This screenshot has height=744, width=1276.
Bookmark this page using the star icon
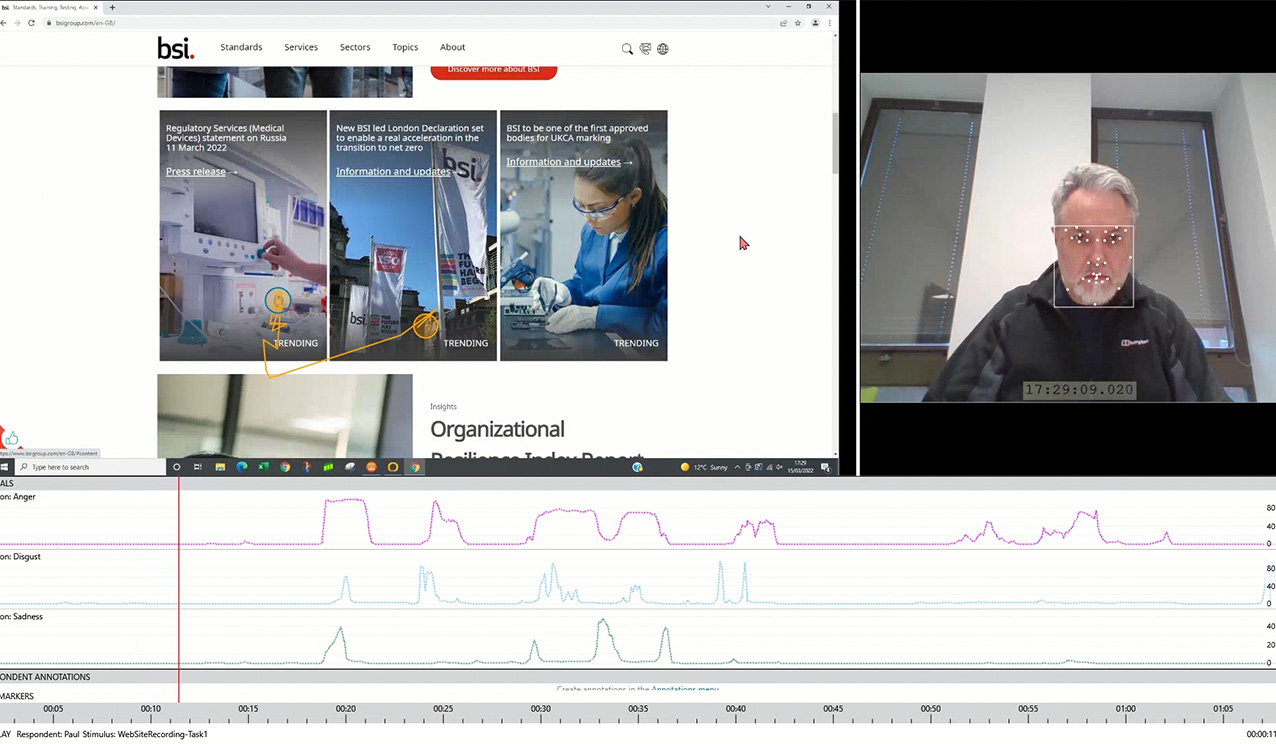click(797, 23)
